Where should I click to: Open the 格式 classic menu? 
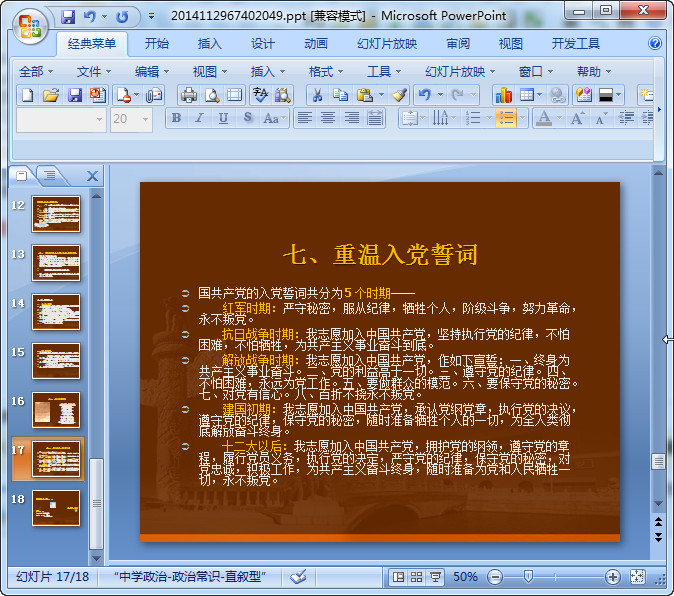[x=326, y=71]
